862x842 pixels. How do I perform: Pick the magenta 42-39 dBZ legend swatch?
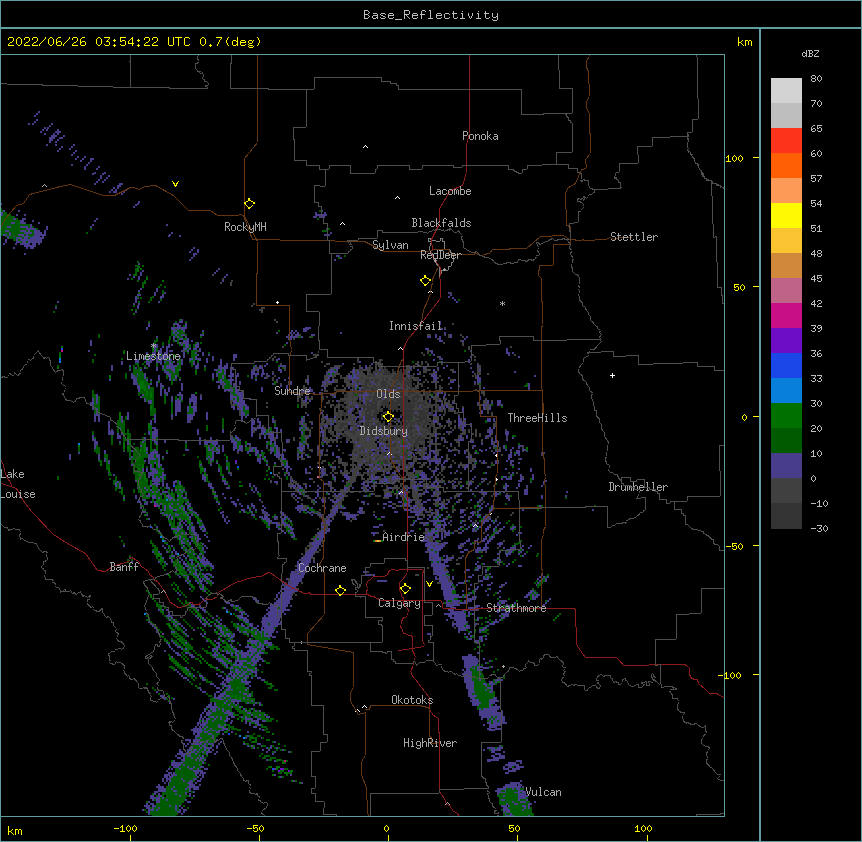[786, 315]
